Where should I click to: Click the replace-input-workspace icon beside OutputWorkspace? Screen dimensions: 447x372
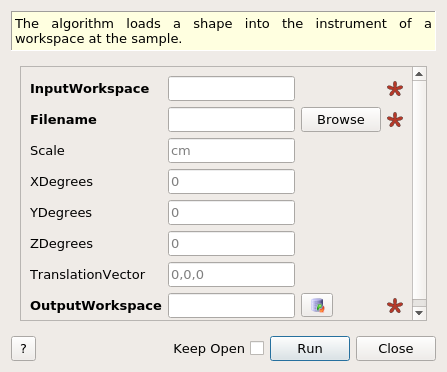tap(317, 305)
